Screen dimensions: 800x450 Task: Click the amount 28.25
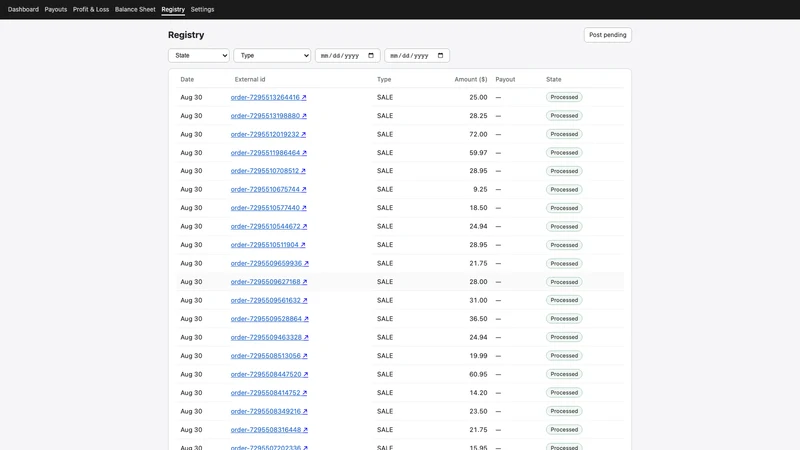coord(478,116)
